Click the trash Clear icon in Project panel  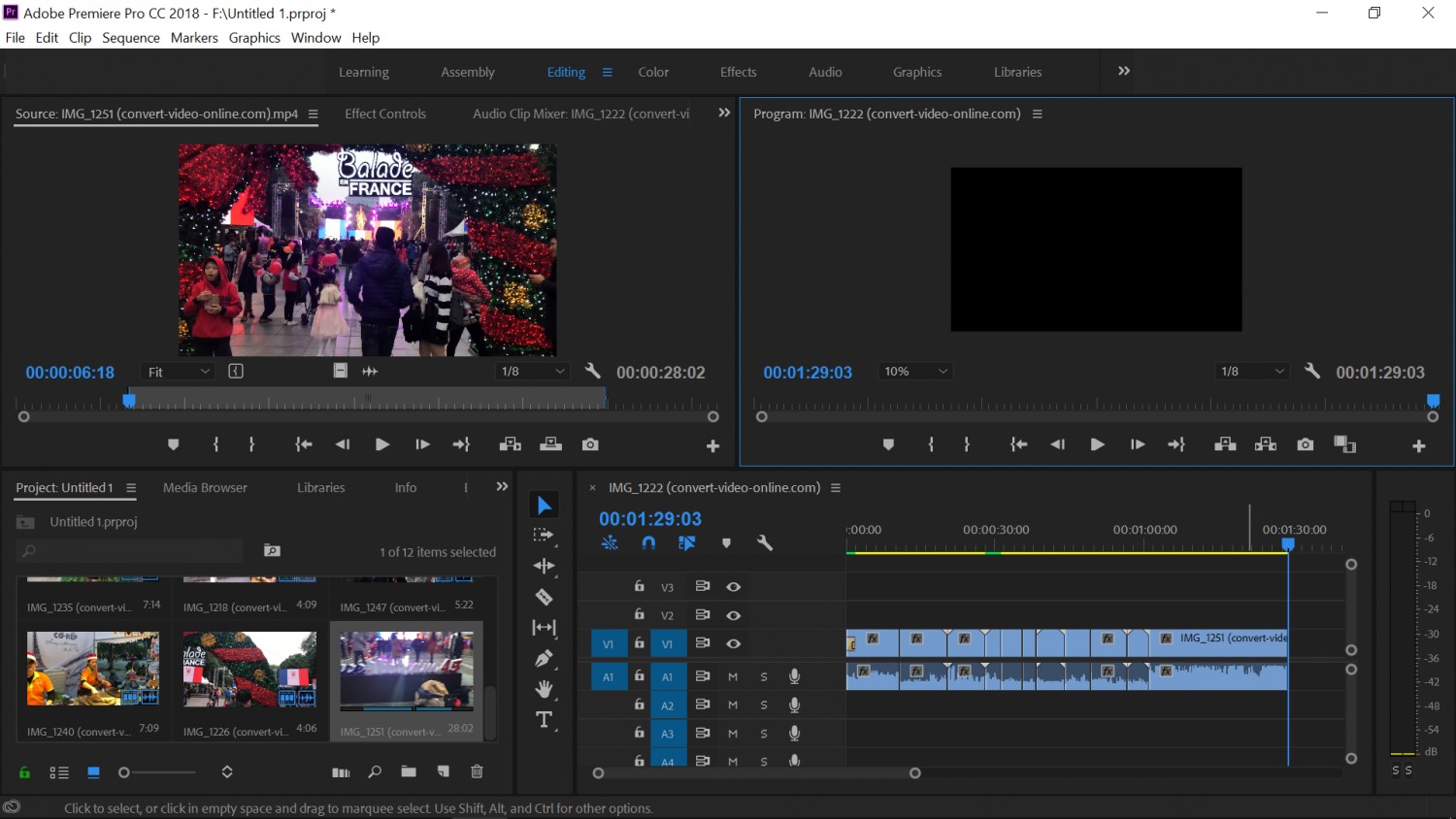pos(477,772)
